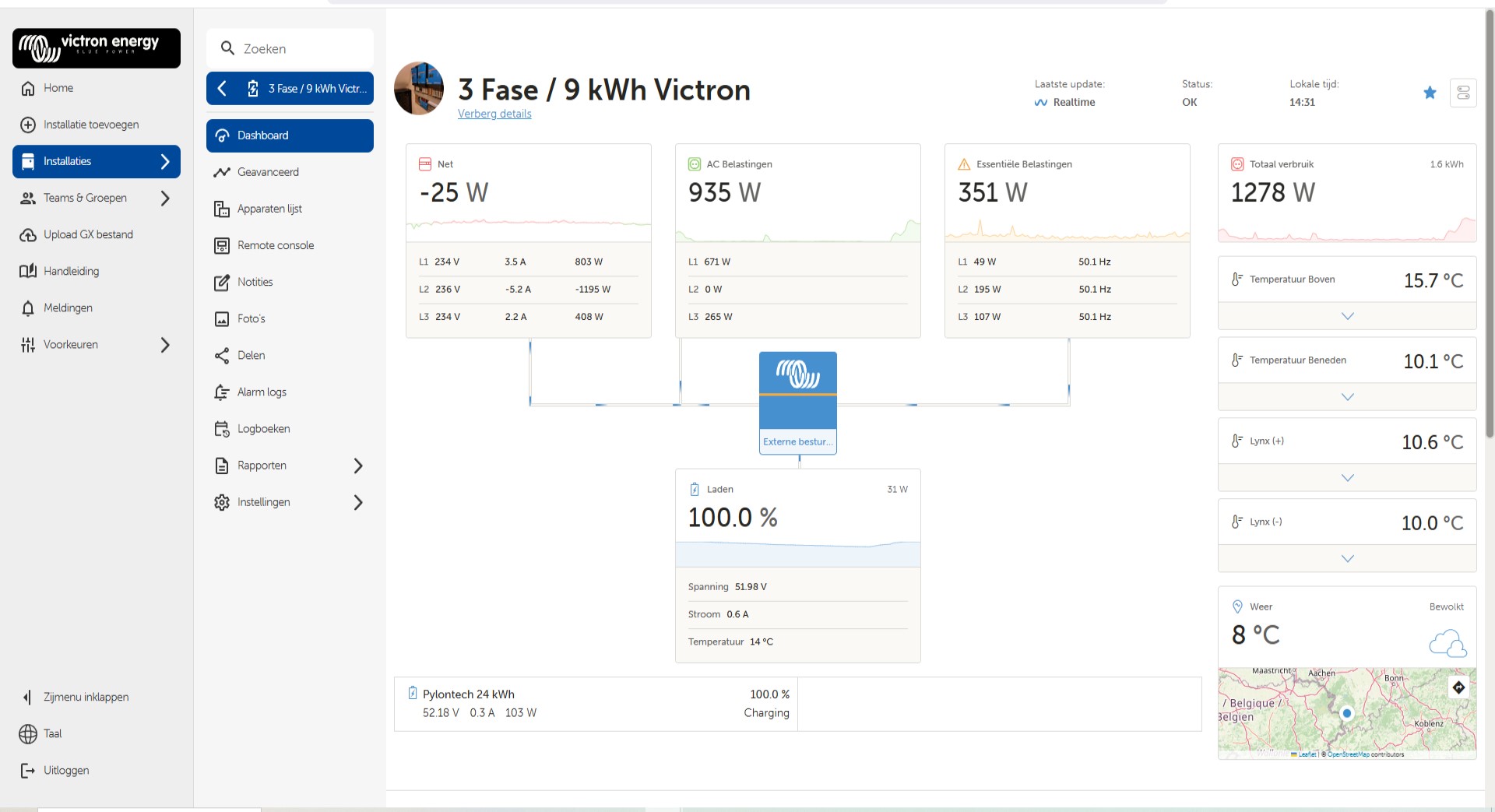
Task: Click the Externe bestur... label
Action: pos(798,442)
